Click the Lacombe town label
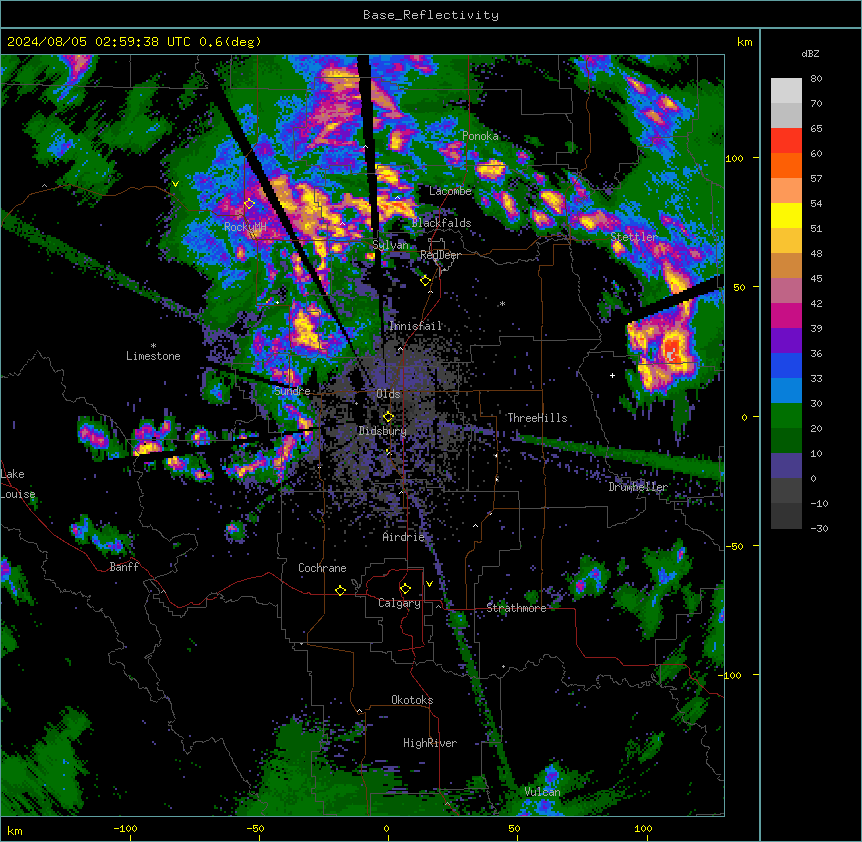Screen dimensions: 862x842 click(x=450, y=191)
